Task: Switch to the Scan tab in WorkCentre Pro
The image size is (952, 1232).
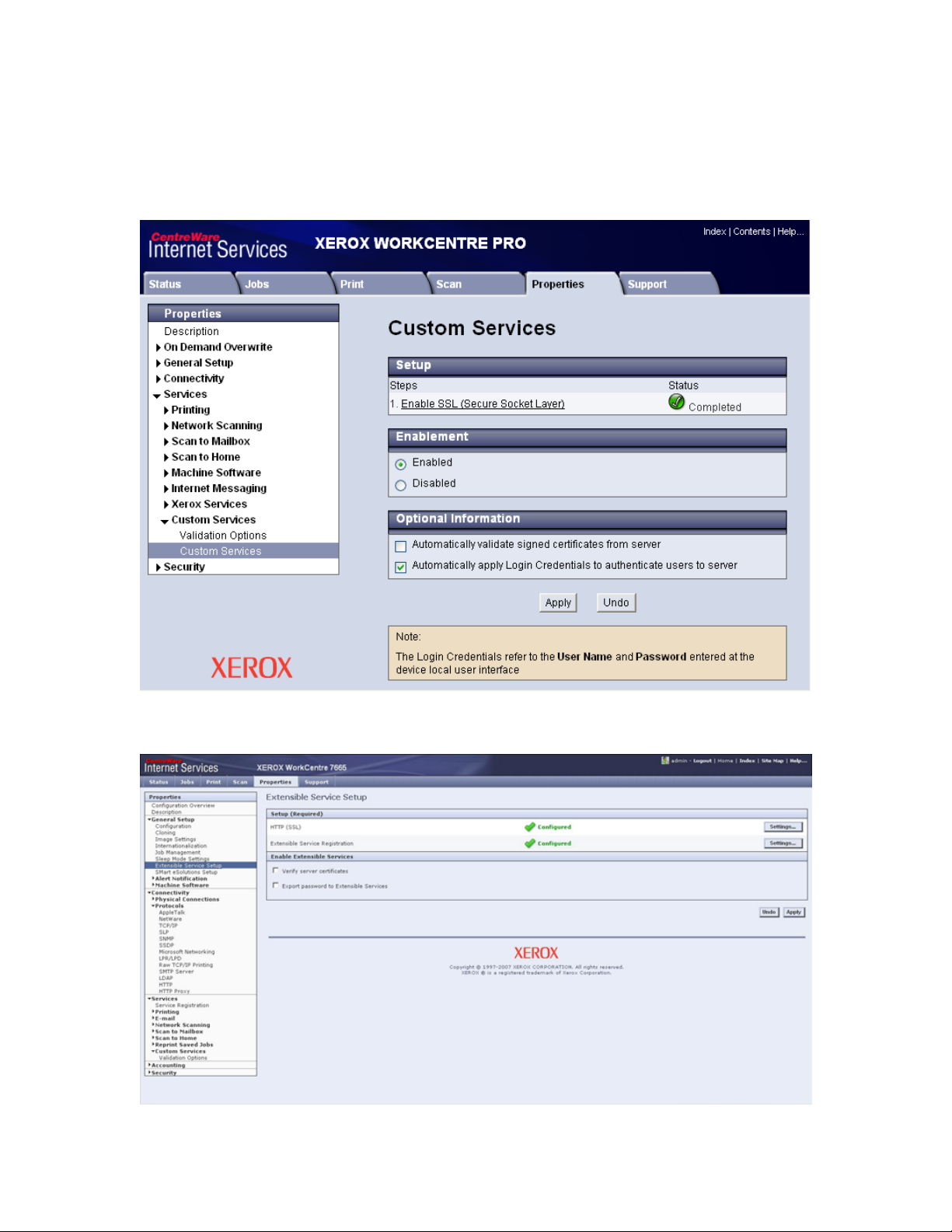Action: click(x=476, y=284)
